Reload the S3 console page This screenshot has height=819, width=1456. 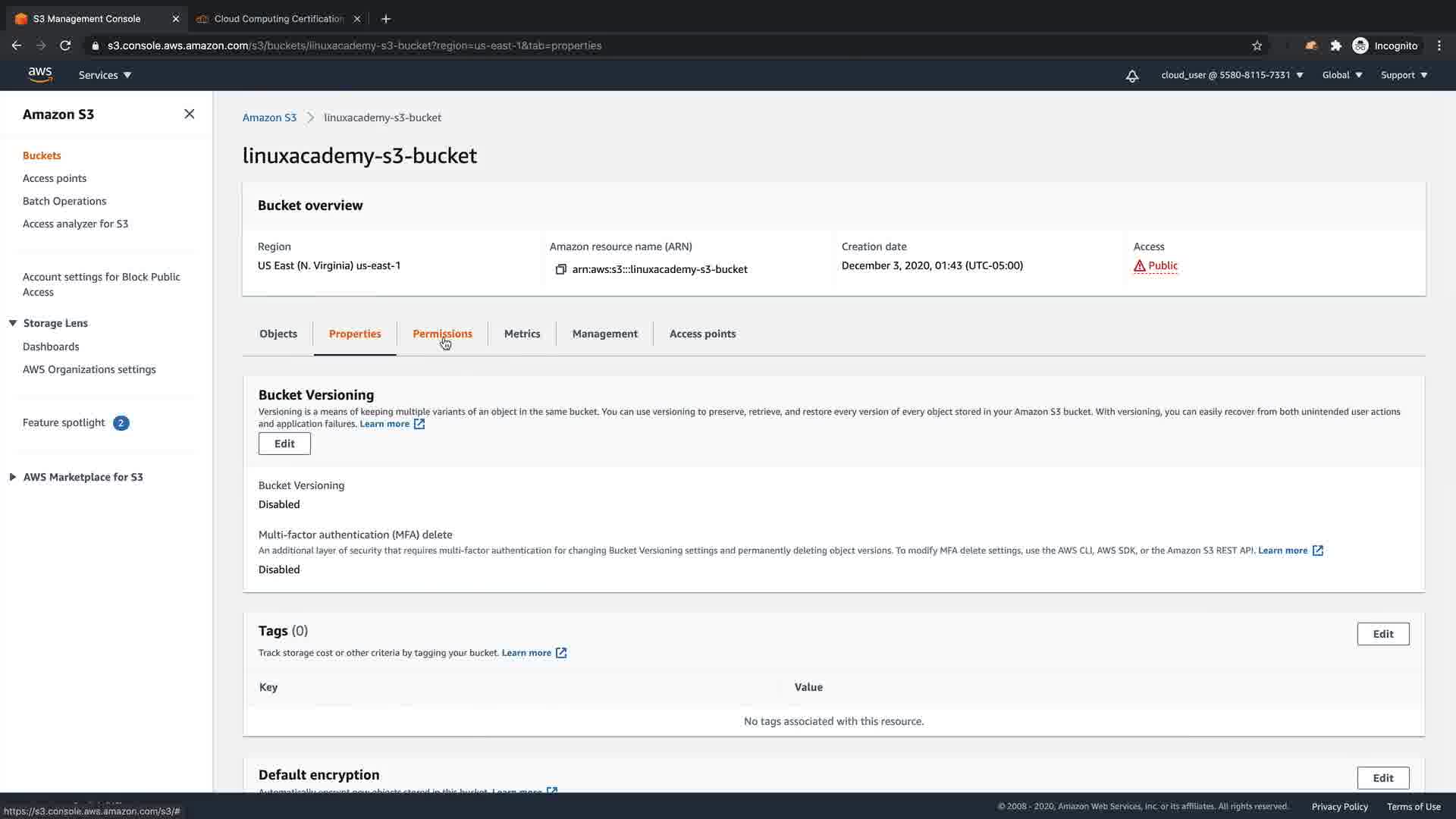click(x=65, y=45)
